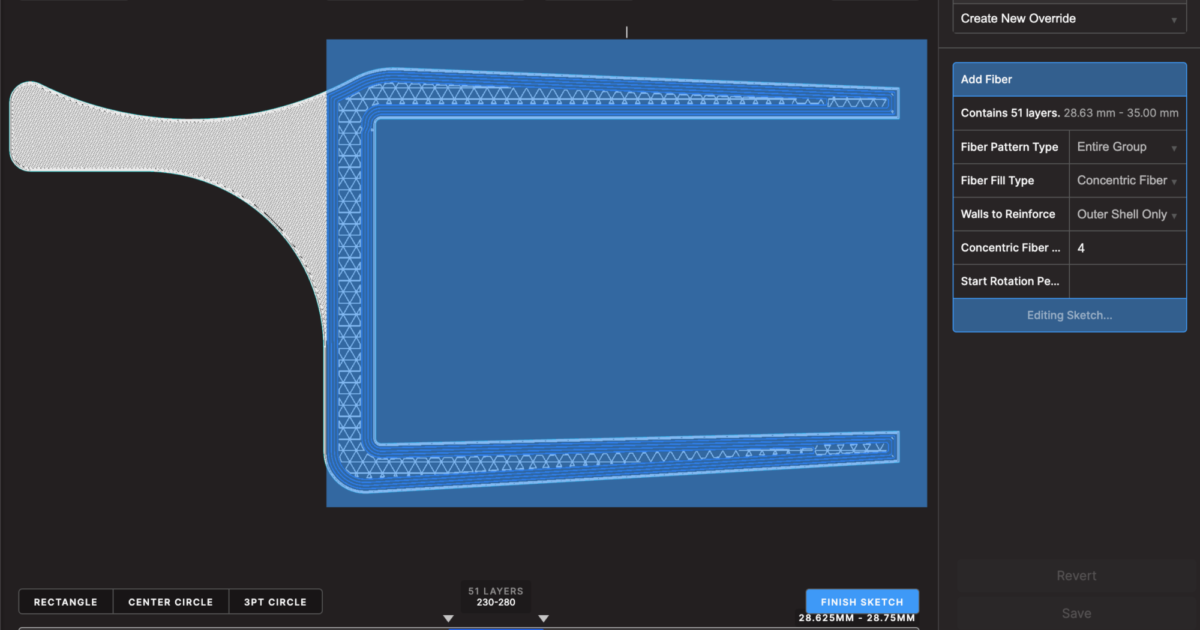Viewport: 1200px width, 630px height.
Task: Click the left layer range marker arrow
Action: (448, 618)
